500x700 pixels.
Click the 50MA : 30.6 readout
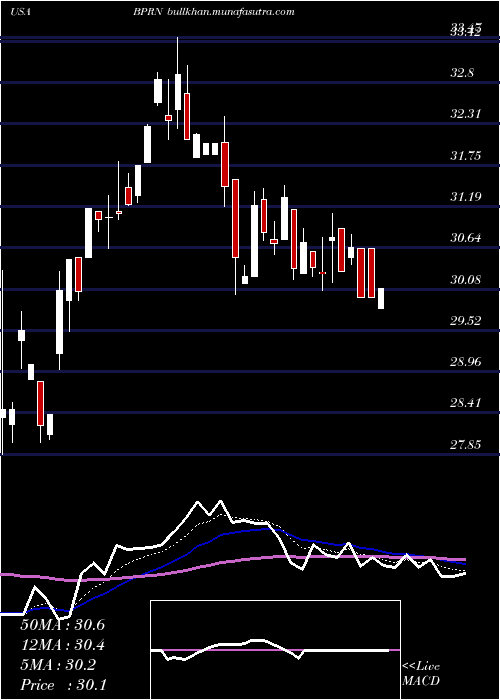click(63, 625)
